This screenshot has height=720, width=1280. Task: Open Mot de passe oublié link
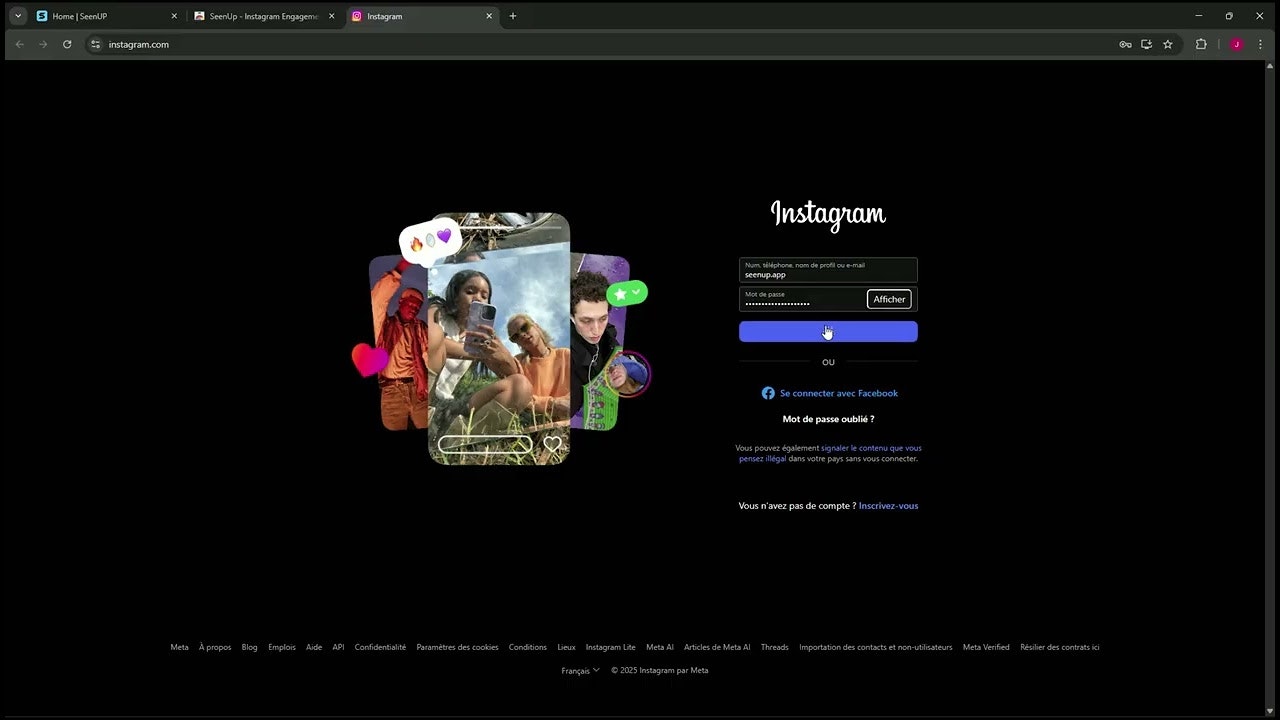pyautogui.click(x=828, y=419)
